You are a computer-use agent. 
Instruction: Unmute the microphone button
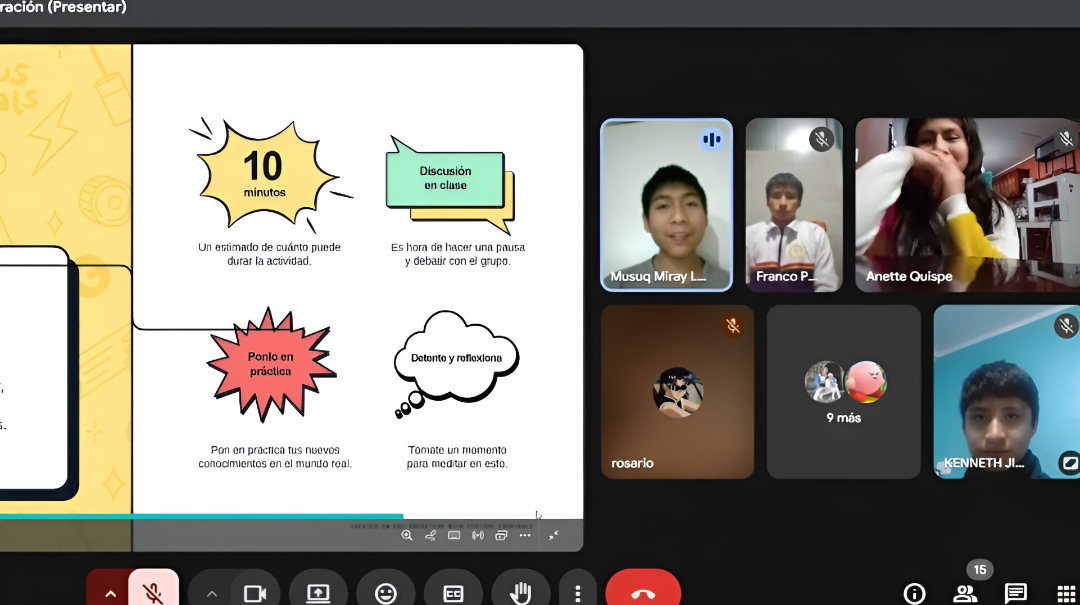[x=153, y=592]
